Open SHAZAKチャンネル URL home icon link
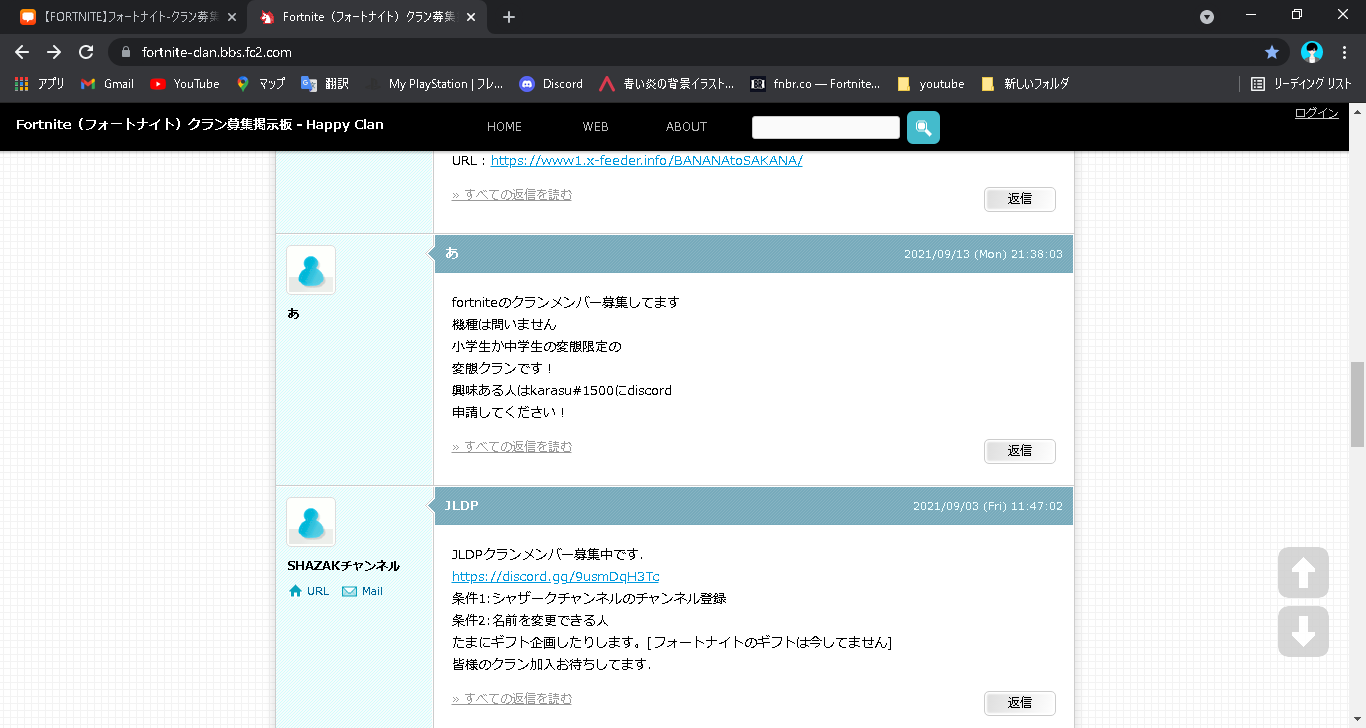The height and width of the screenshot is (728, 1366). [x=309, y=591]
